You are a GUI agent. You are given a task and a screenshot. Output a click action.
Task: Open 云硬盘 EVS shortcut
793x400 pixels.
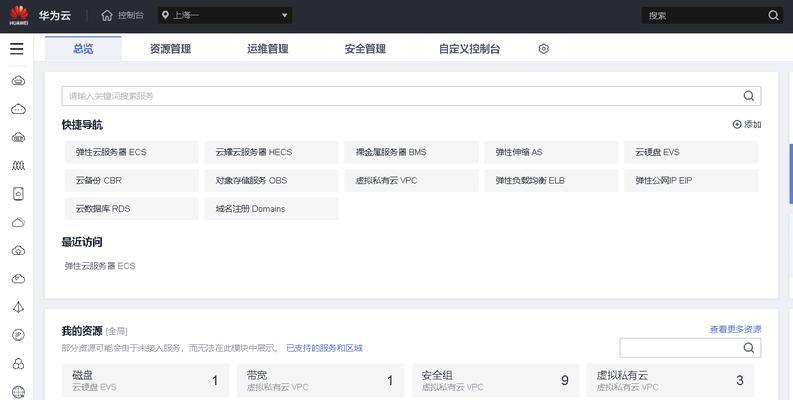pyautogui.click(x=691, y=152)
